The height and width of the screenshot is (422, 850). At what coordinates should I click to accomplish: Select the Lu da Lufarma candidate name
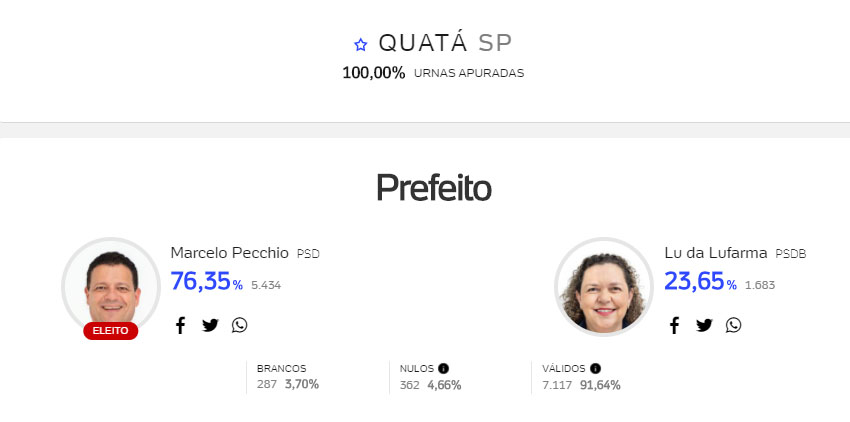click(x=716, y=253)
